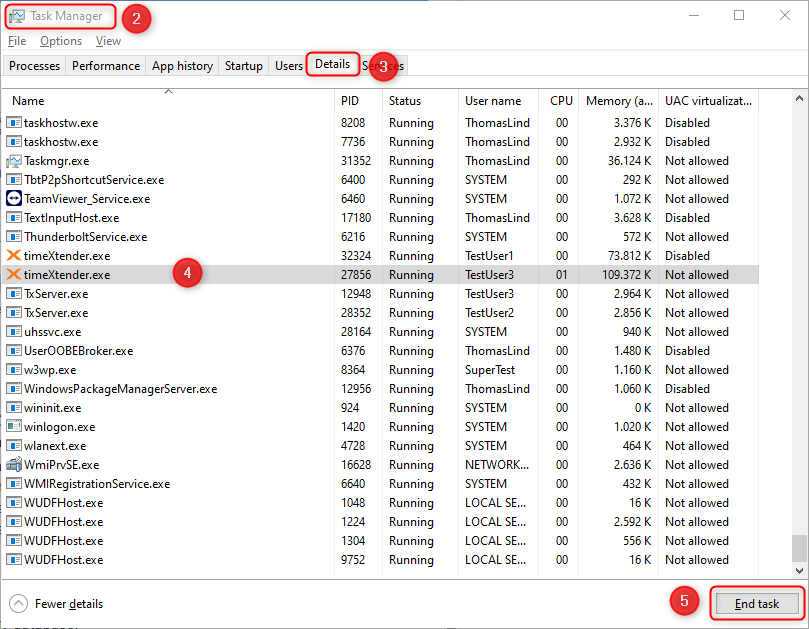Click the memory value 109.372 K
This screenshot has height=629, width=809.
click(626, 275)
